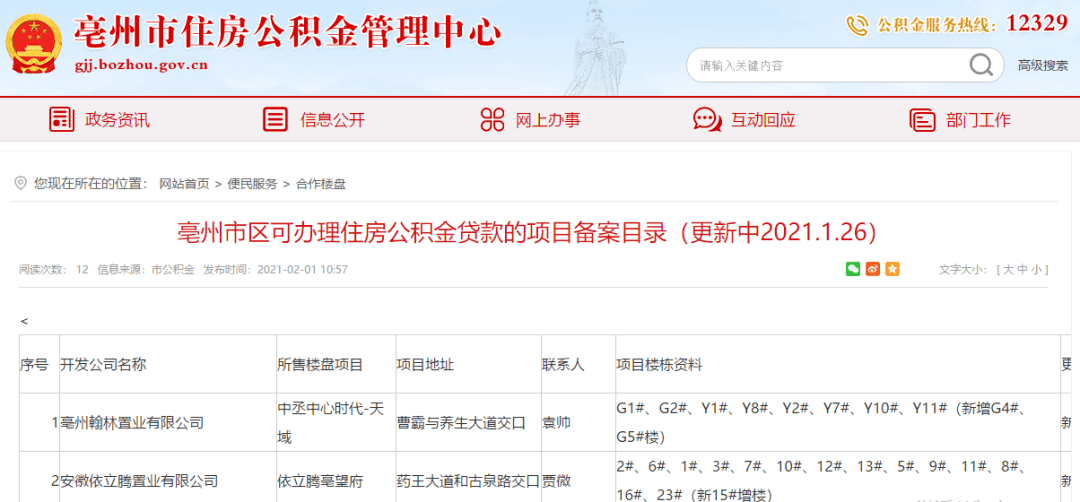Screen dimensions: 1080x502
Task: Click the 开发公司名称 column header
Action: 103,364
